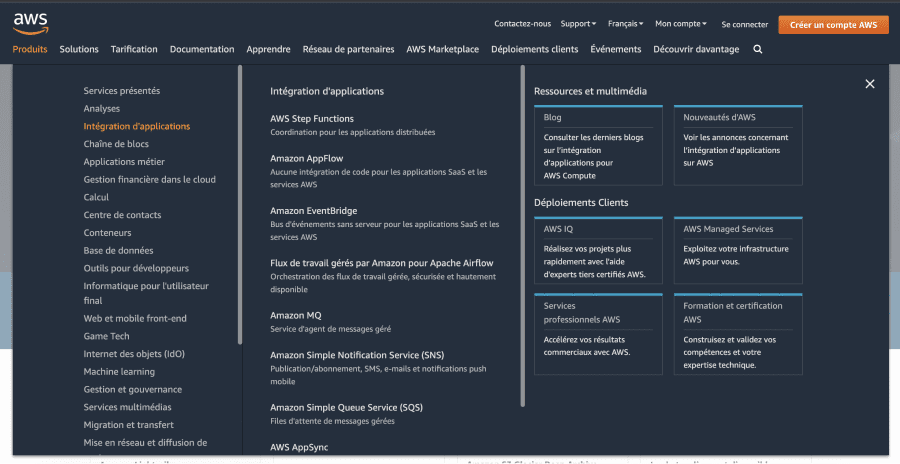This screenshot has width=900, height=464.
Task: Select Applications métier category
Action: (x=124, y=162)
